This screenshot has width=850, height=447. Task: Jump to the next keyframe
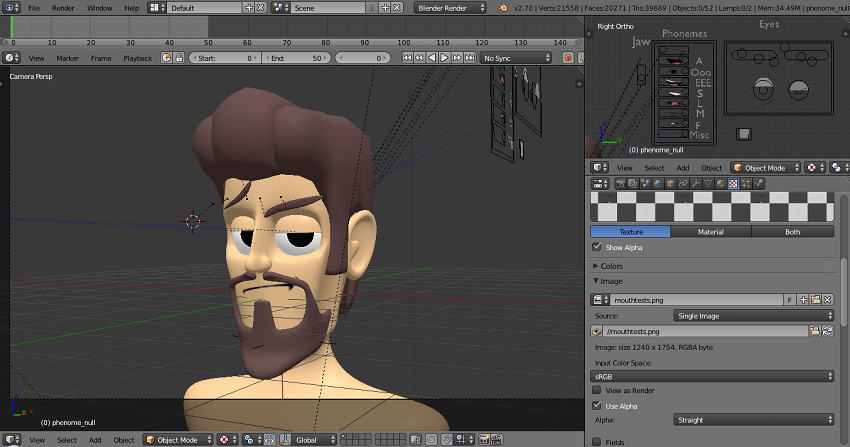457,58
